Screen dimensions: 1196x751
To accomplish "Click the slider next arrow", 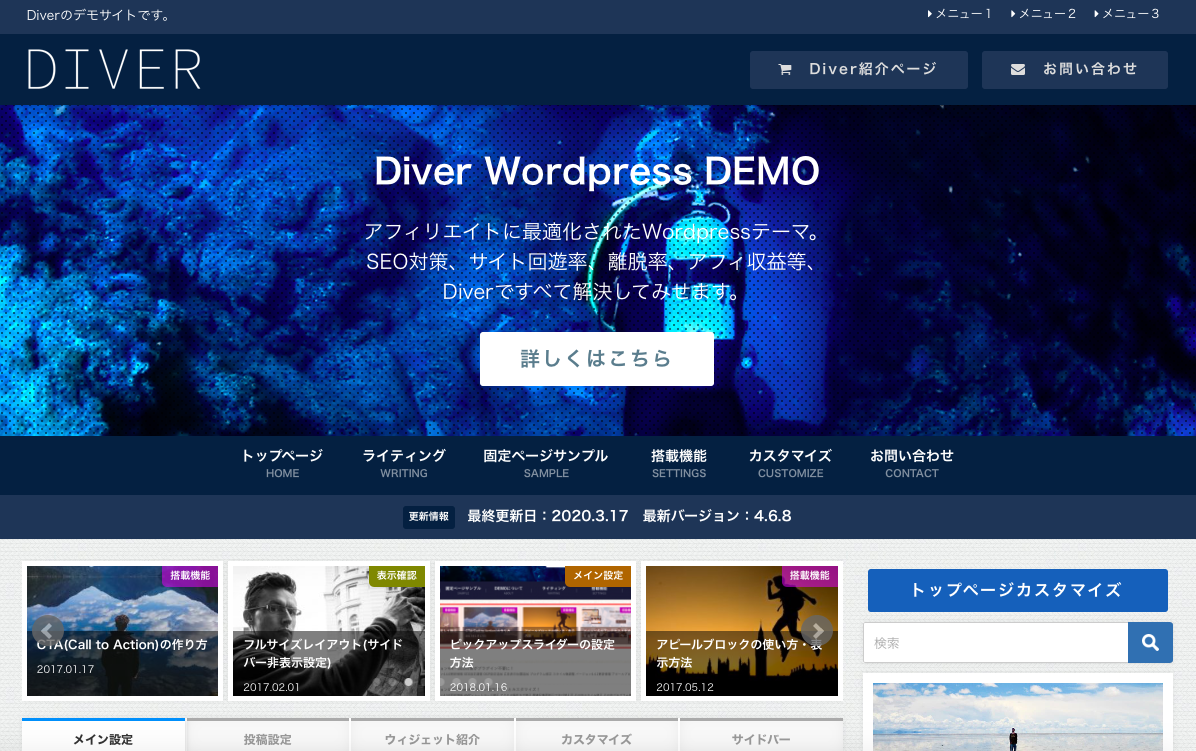I will [x=817, y=631].
